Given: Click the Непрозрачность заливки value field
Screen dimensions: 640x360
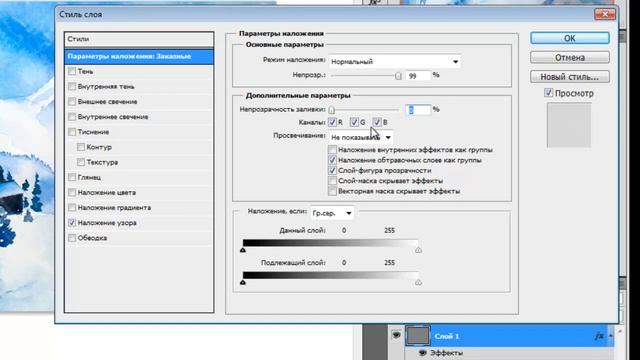Looking at the screenshot, I should pos(418,110).
